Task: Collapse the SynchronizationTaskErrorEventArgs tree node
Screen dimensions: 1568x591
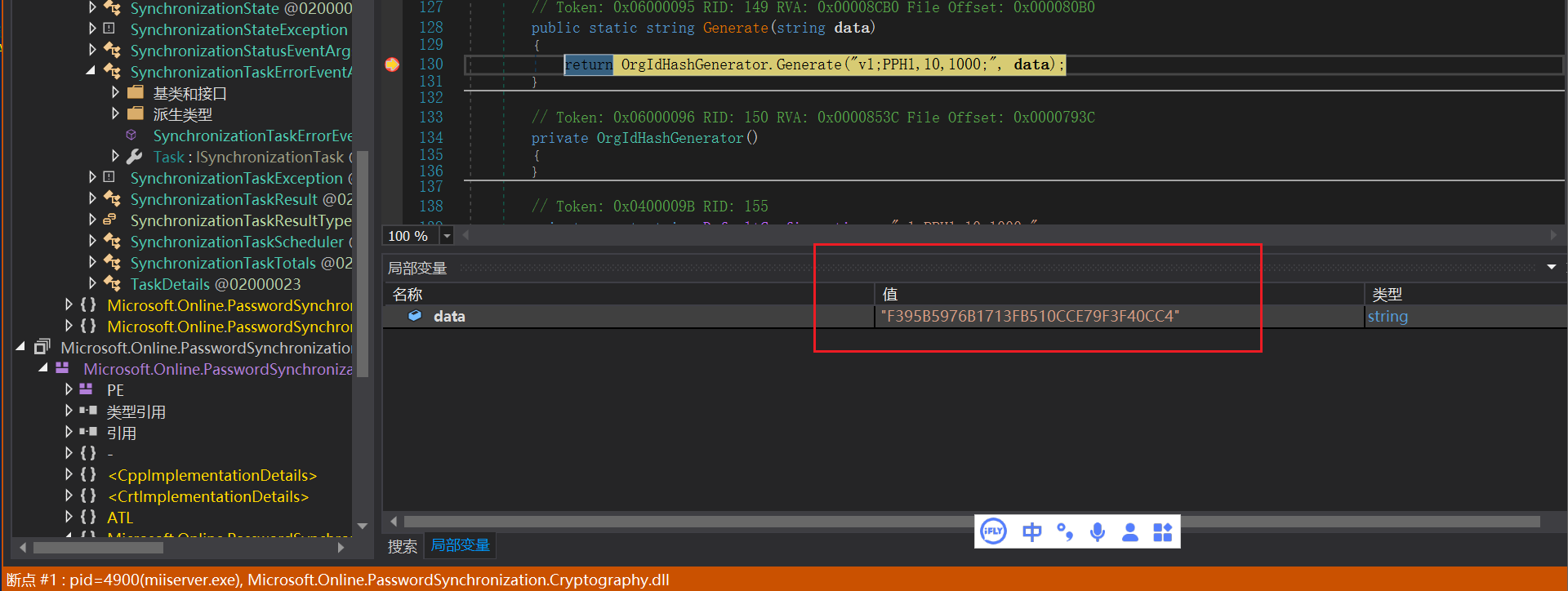Action: click(x=91, y=72)
